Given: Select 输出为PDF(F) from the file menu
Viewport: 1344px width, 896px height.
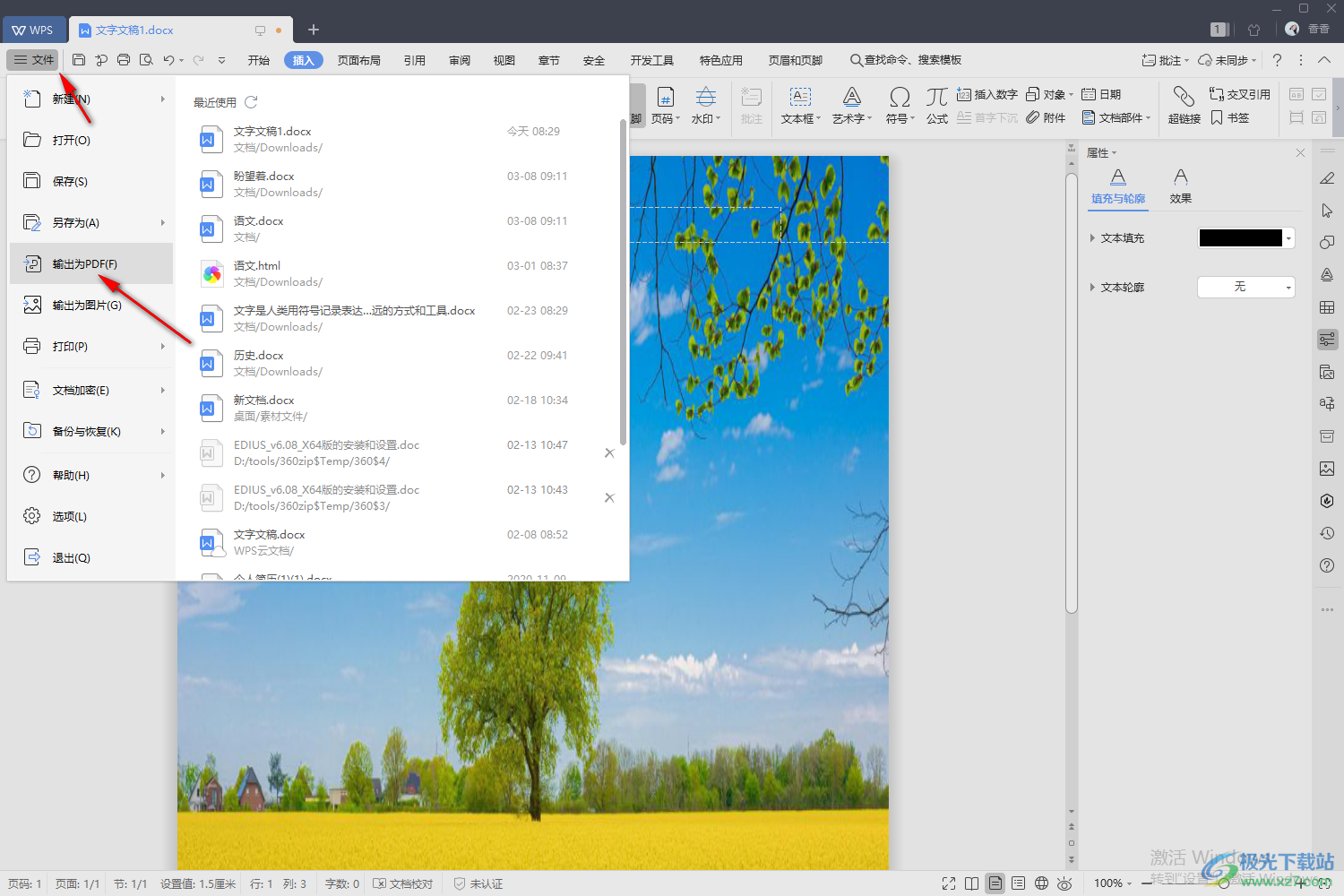Looking at the screenshot, I should point(85,264).
